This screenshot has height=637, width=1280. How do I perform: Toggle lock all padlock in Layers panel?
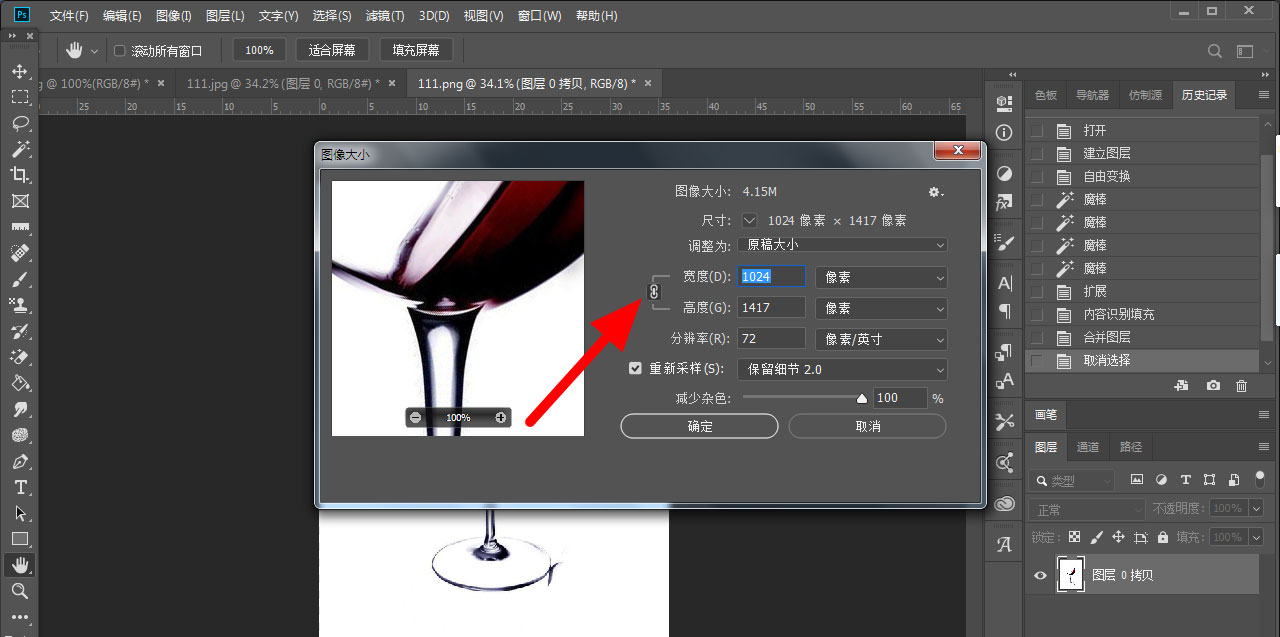1163,537
